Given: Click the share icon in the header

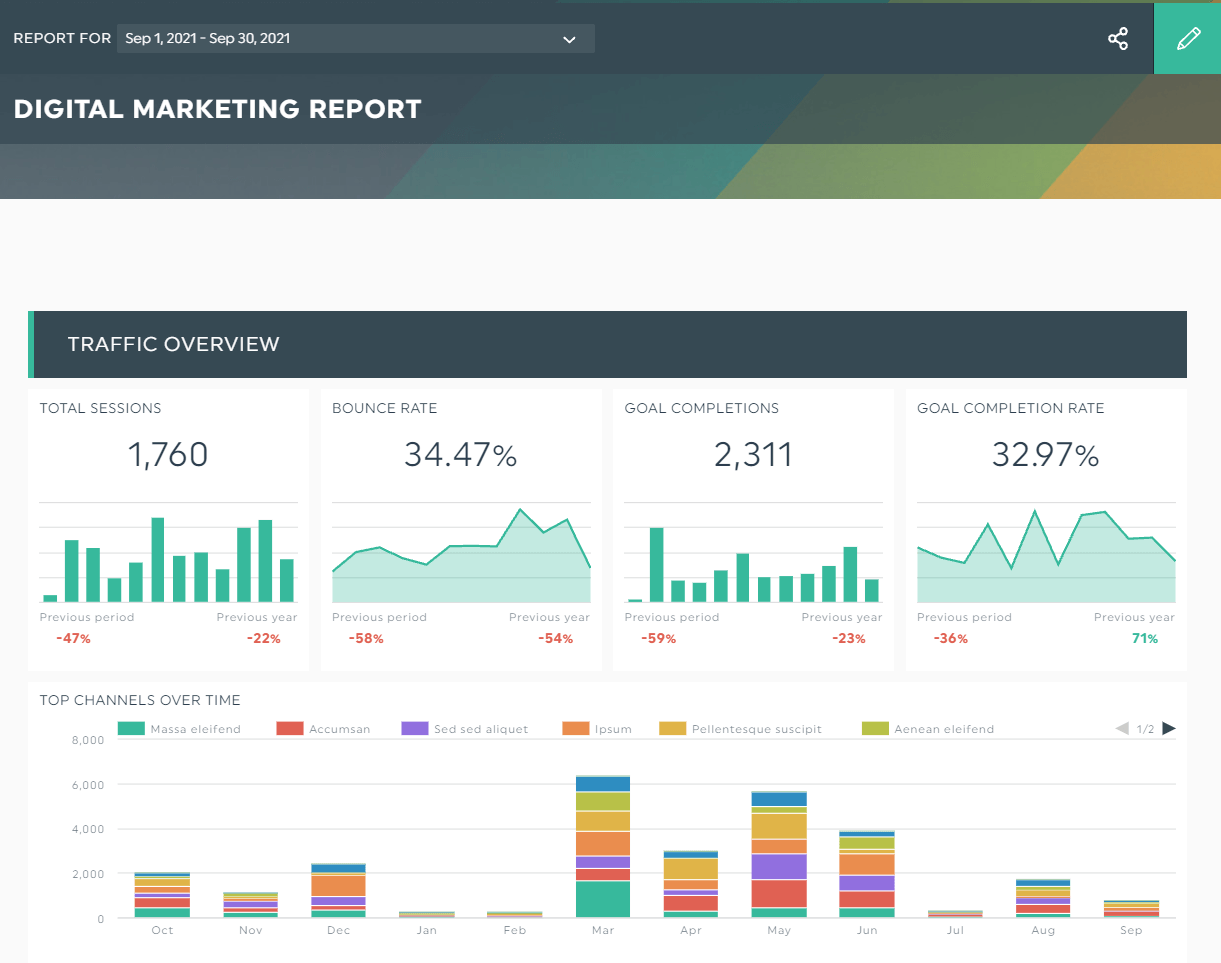Looking at the screenshot, I should (x=1117, y=39).
